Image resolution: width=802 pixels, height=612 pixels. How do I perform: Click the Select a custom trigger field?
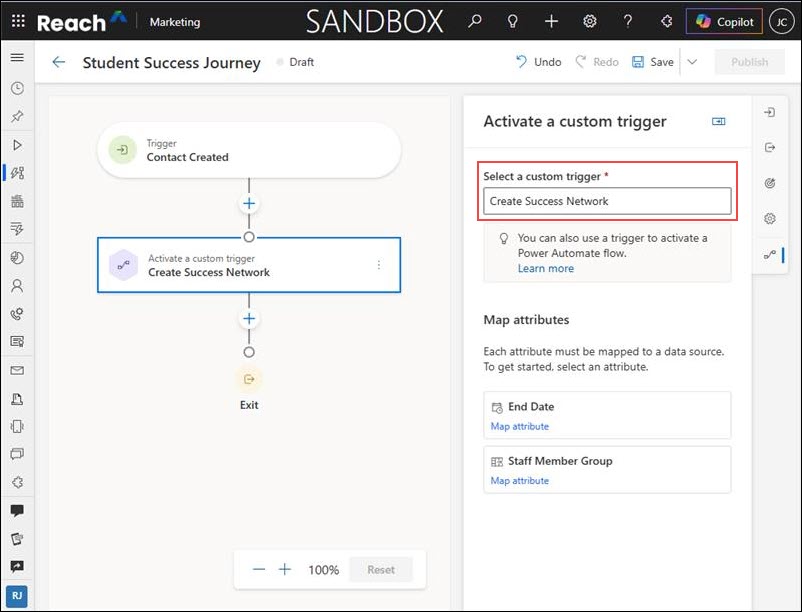(x=607, y=201)
